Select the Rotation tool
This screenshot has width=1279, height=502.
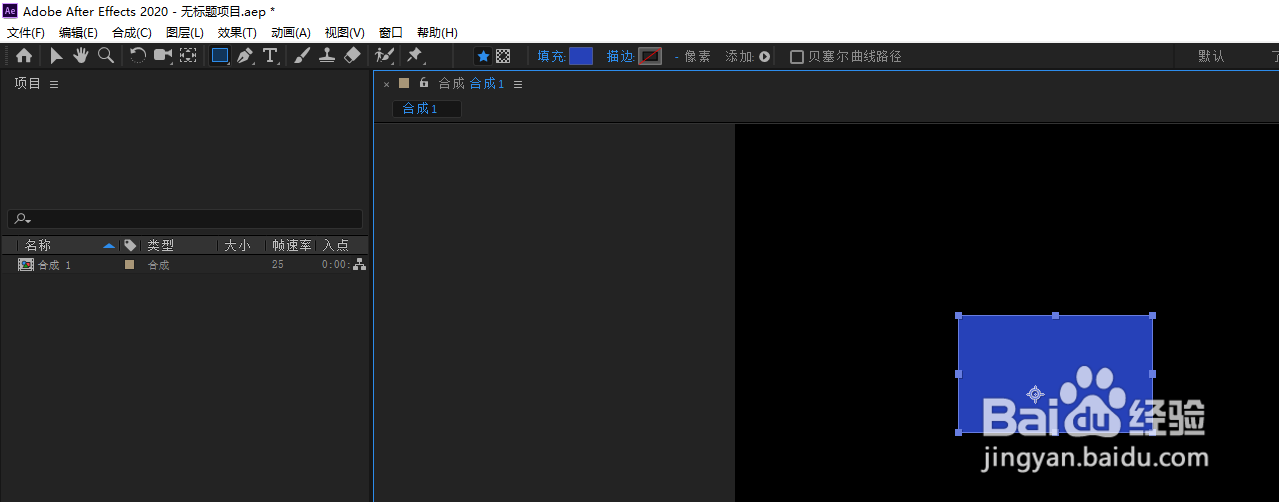[x=138, y=56]
